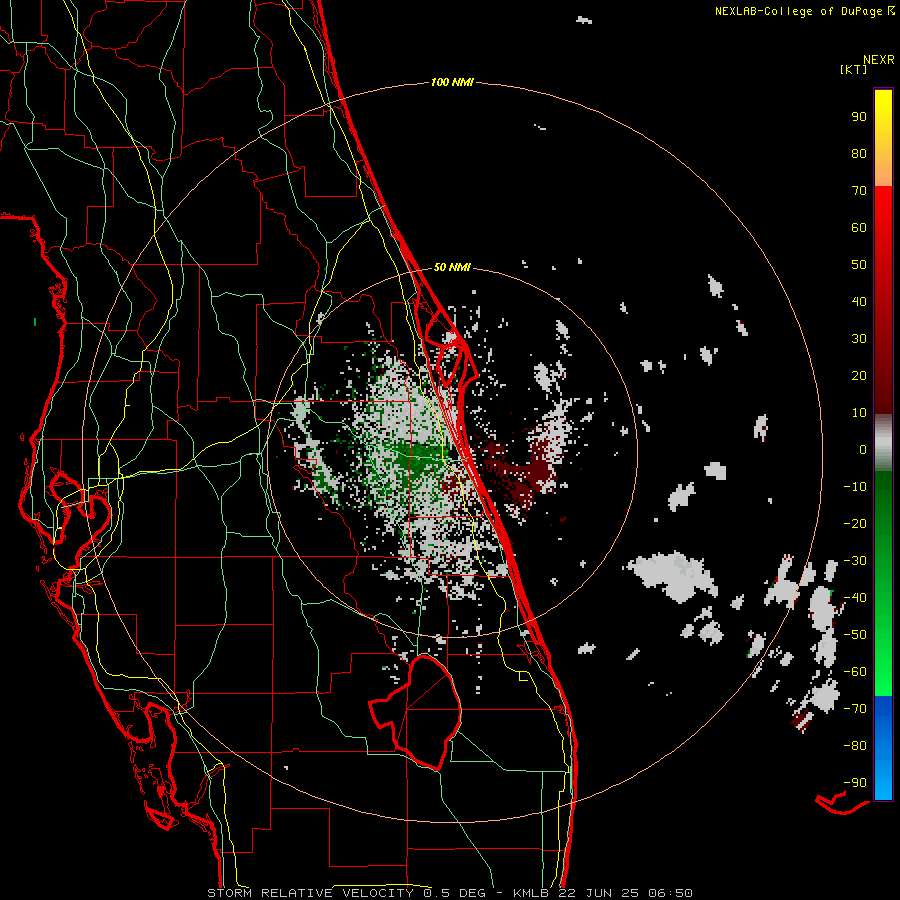Click the 70 value on the color scale

click(x=859, y=191)
